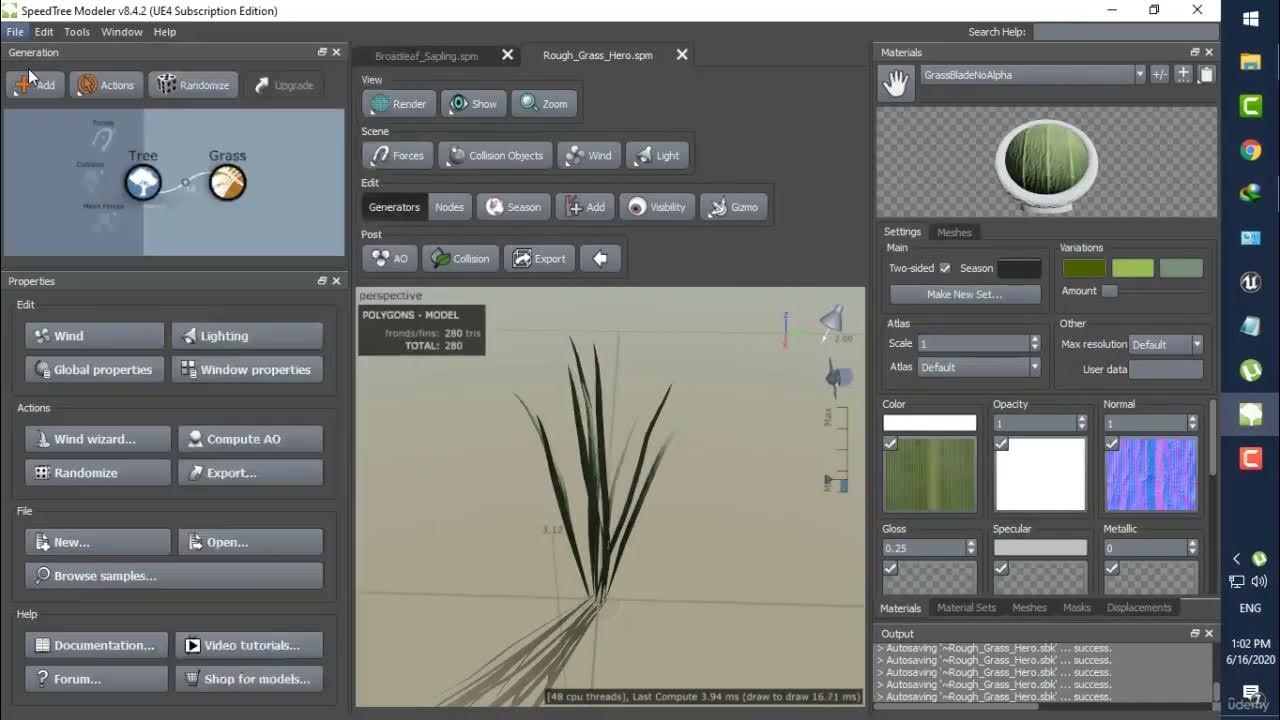The image size is (1280, 720).
Task: Click the light direction lamp in viewport
Action: click(832, 320)
